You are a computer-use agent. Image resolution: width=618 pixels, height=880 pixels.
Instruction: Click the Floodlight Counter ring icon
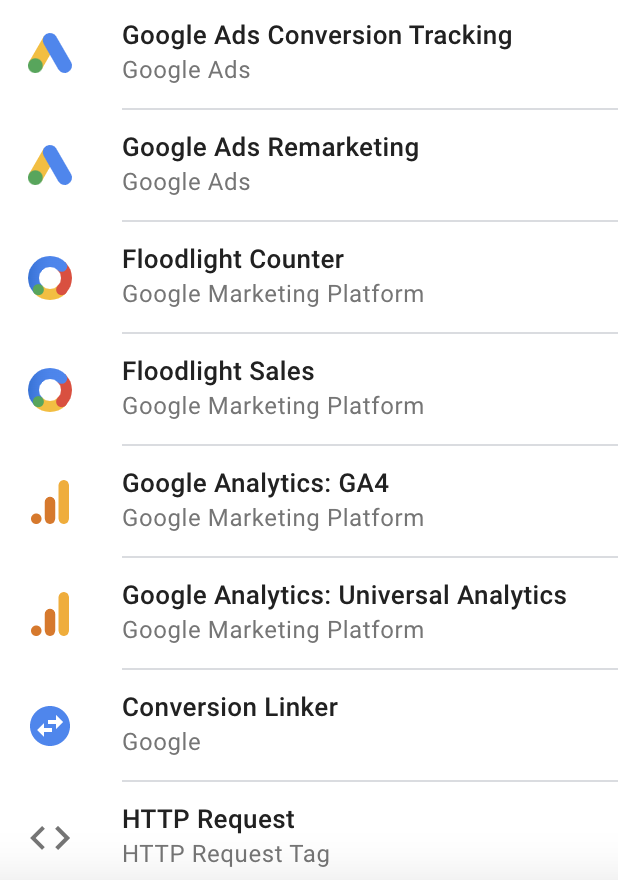point(50,278)
